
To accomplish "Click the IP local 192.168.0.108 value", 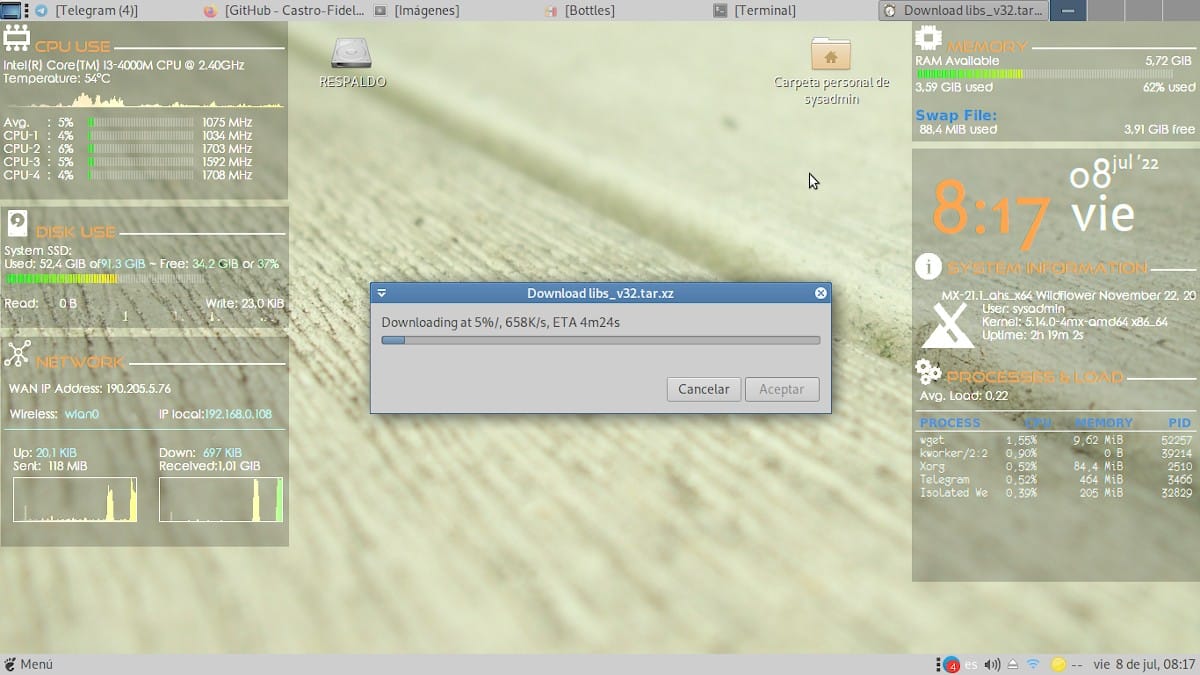I will (238, 414).
